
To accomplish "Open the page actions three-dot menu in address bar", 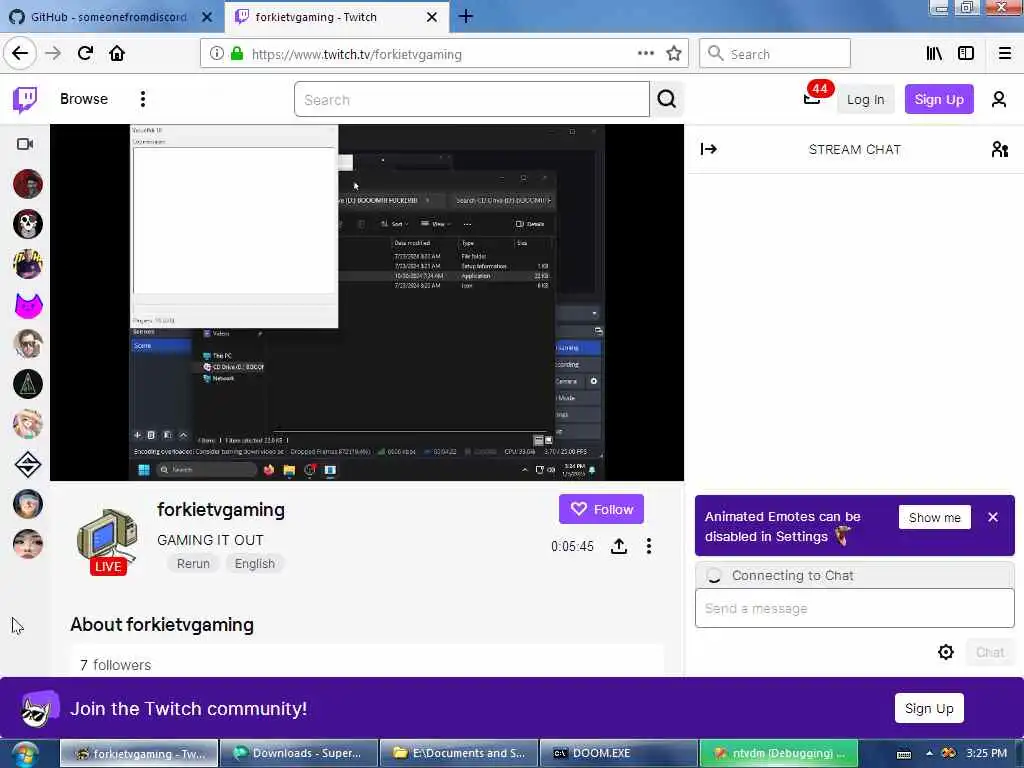I will [x=645, y=54].
